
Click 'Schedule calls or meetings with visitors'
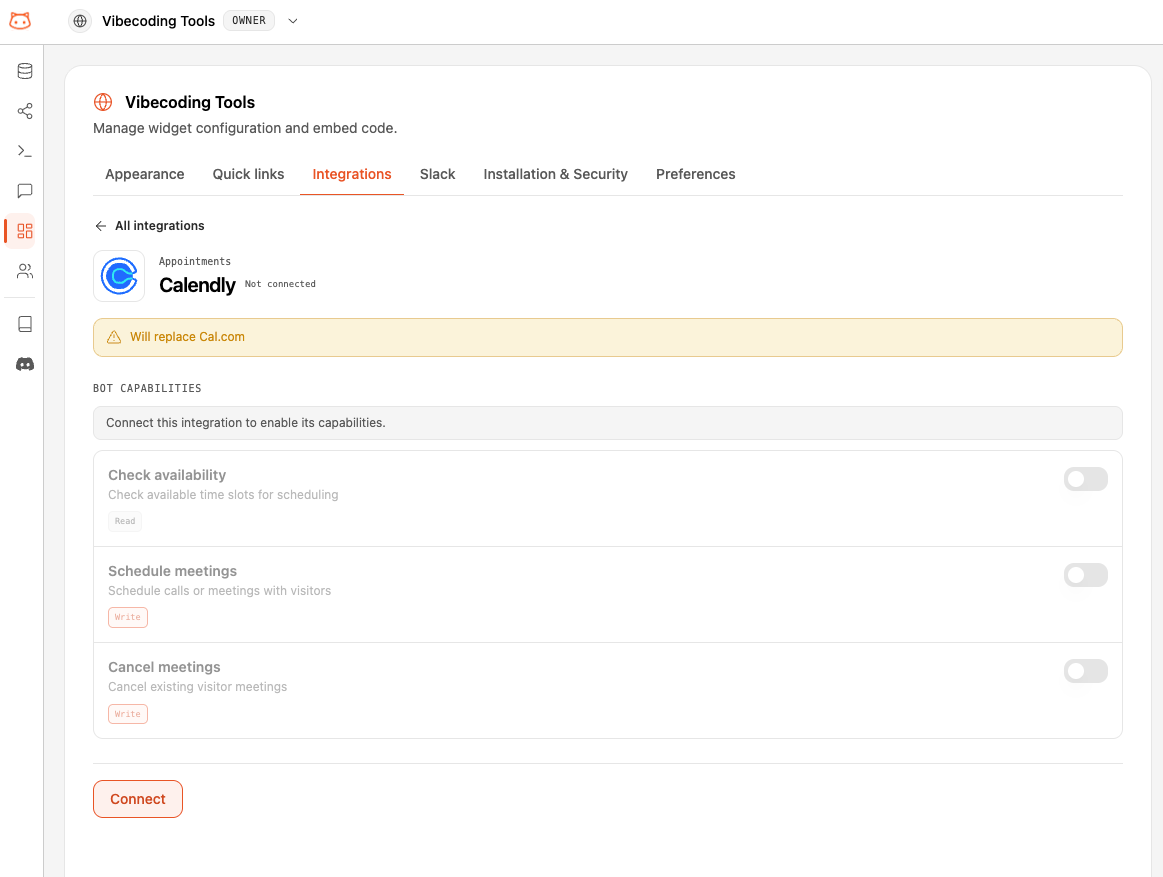(x=220, y=591)
